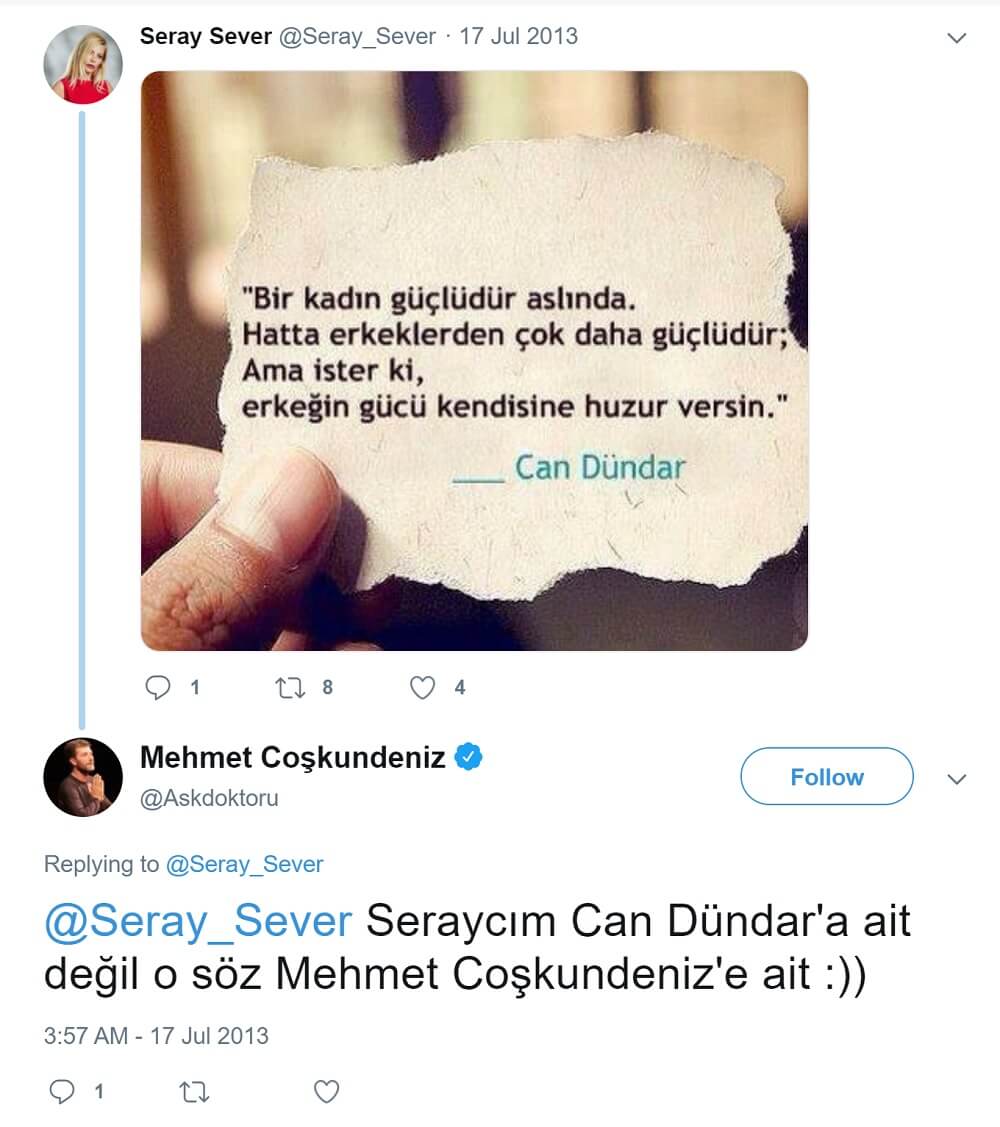Reply to Mehmet Coşkundeniz's tweet
1000x1127 pixels.
click(62, 1092)
